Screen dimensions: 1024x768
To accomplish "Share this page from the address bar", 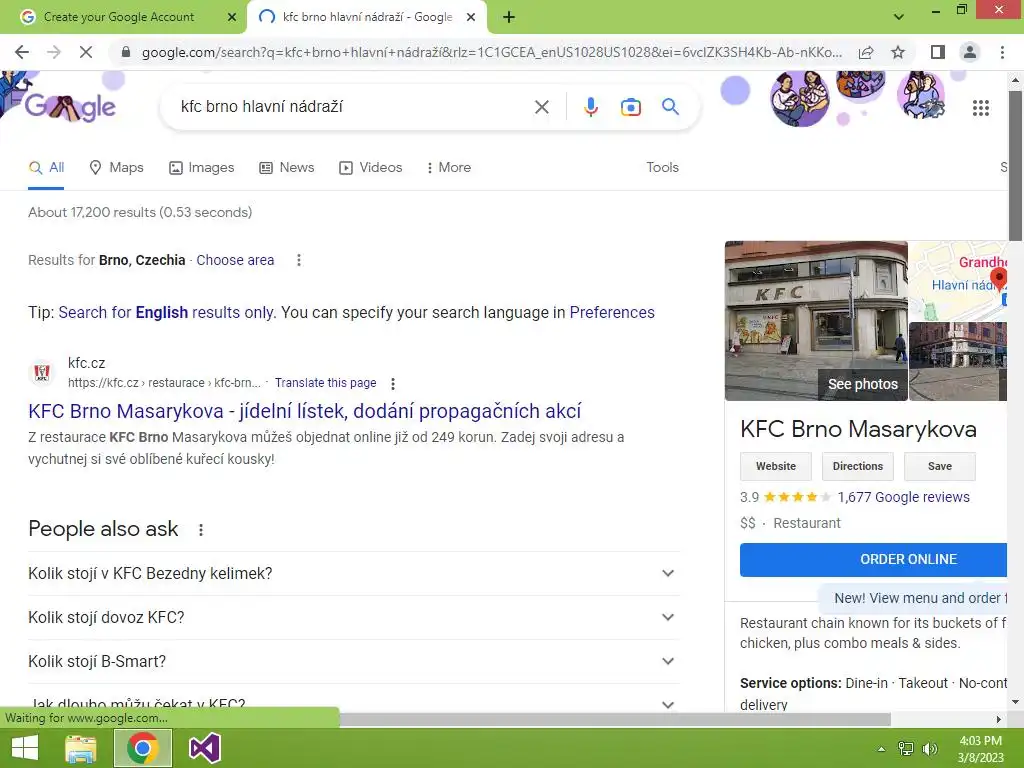I will click(866, 52).
